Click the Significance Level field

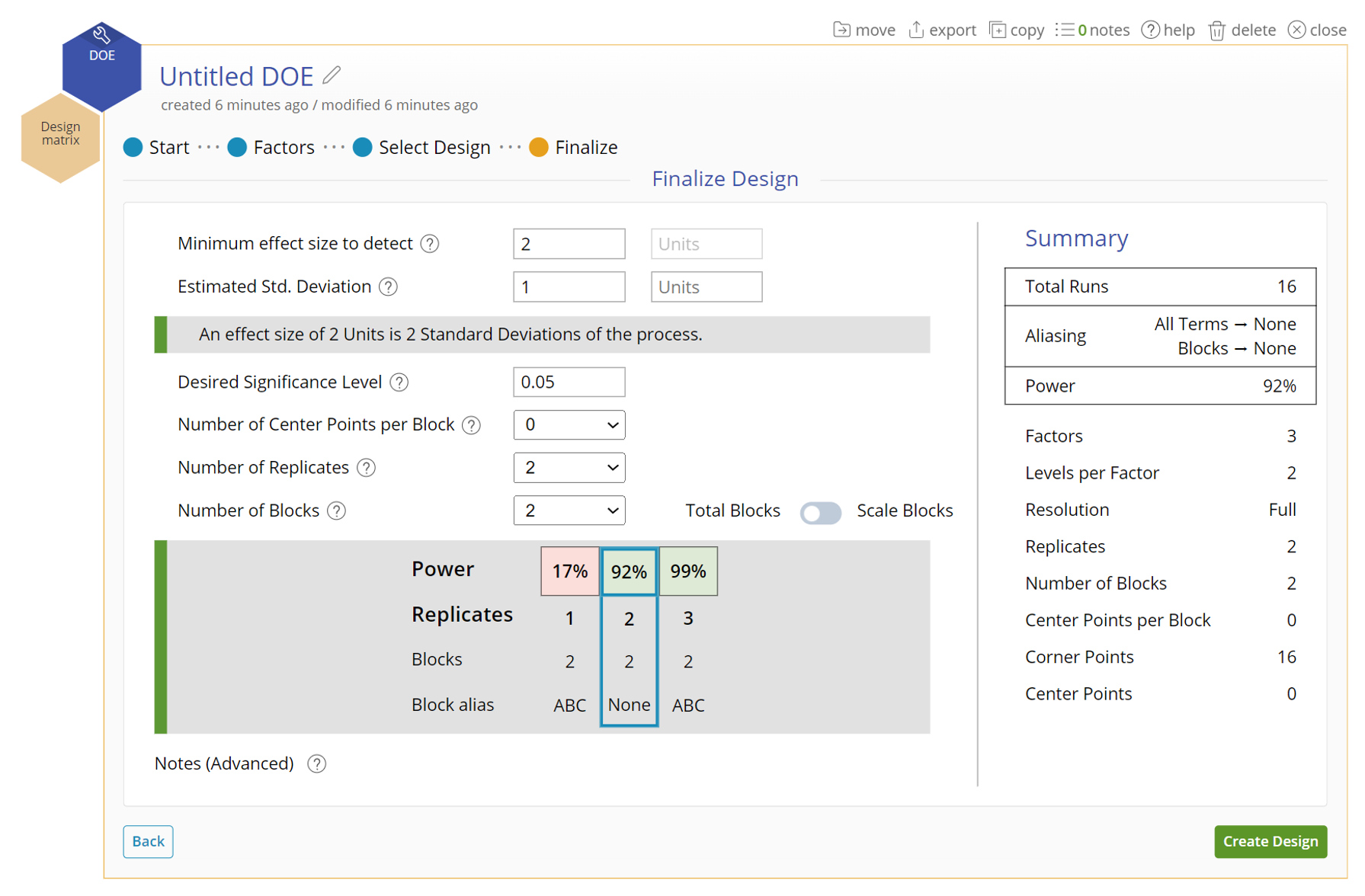(569, 382)
